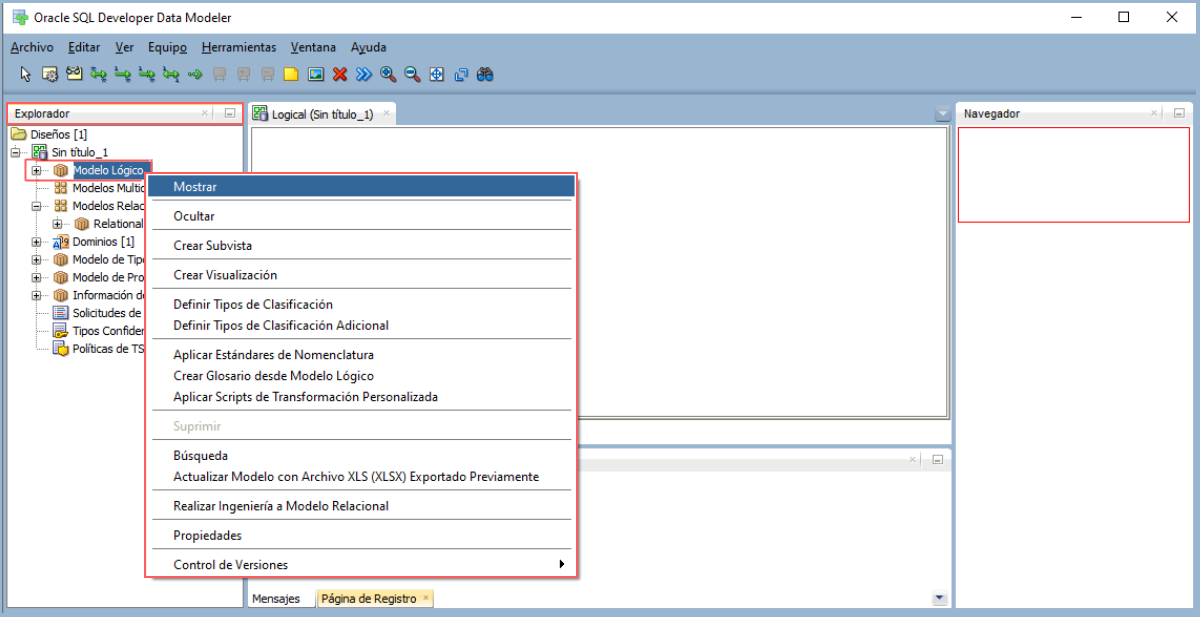Minimize the Explorador panel
1200x617 pixels.
pos(229,114)
